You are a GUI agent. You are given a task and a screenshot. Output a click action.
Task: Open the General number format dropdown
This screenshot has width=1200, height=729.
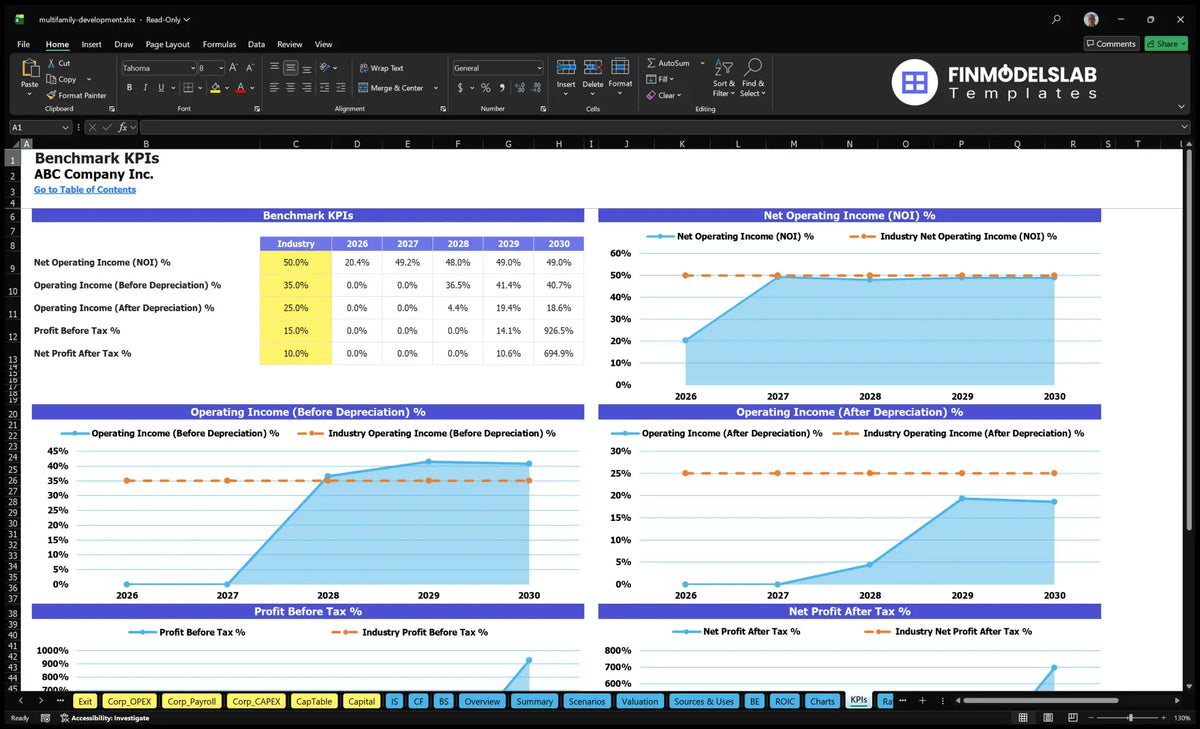[x=539, y=68]
